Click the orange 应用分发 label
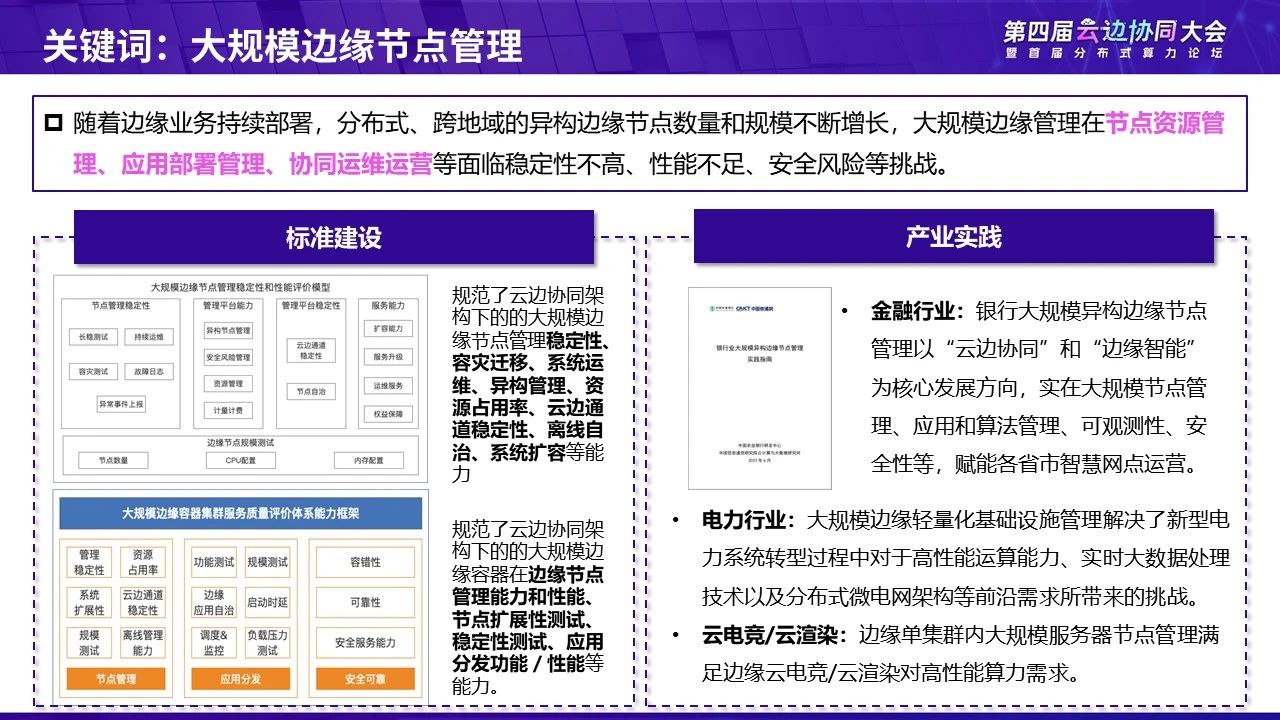This screenshot has width=1280, height=720. tap(240, 679)
